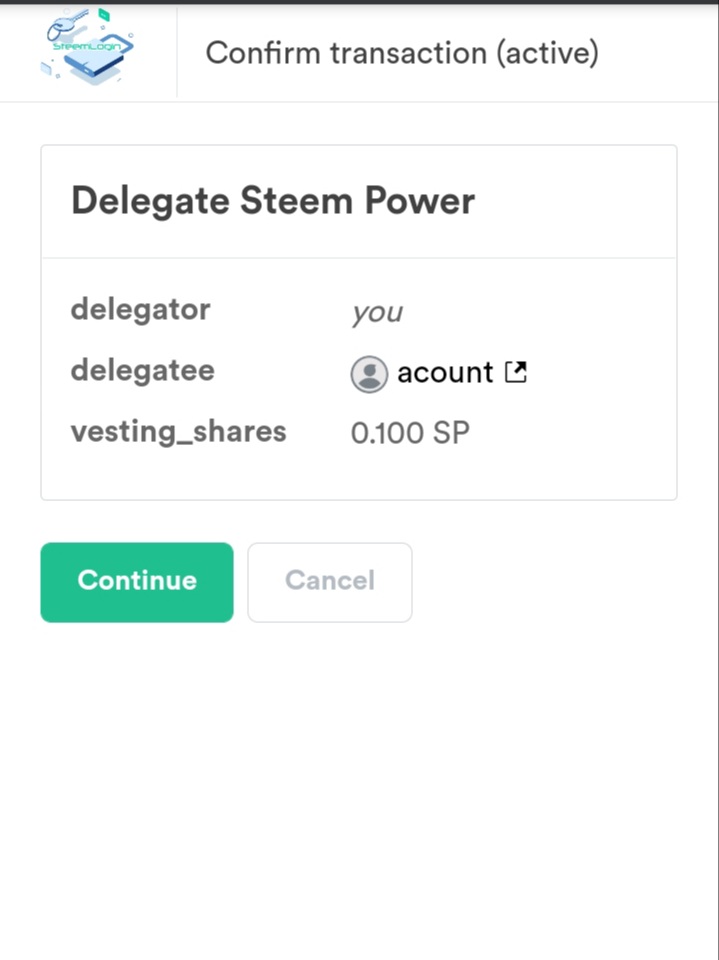Click the '(active)' text in header
Image resolution: width=719 pixels, height=960 pixels.
(547, 53)
